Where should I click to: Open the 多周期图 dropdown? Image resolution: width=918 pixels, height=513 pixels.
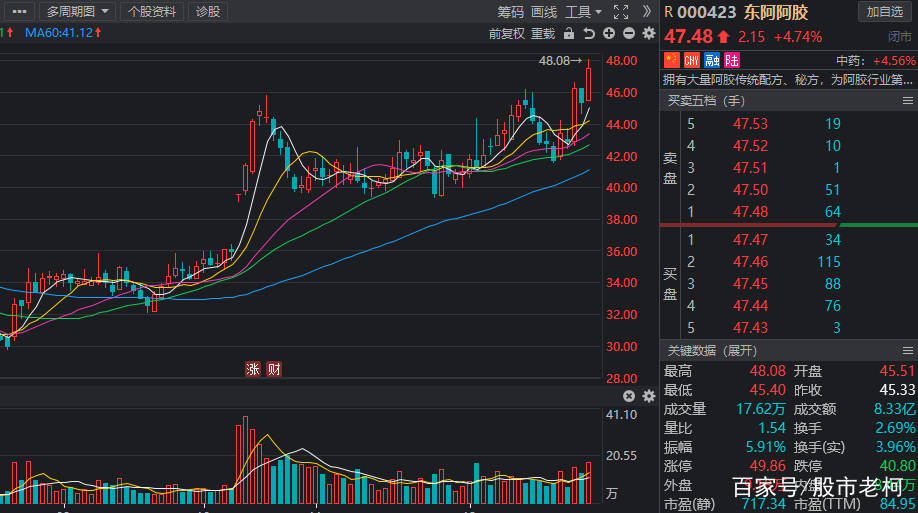pos(77,12)
